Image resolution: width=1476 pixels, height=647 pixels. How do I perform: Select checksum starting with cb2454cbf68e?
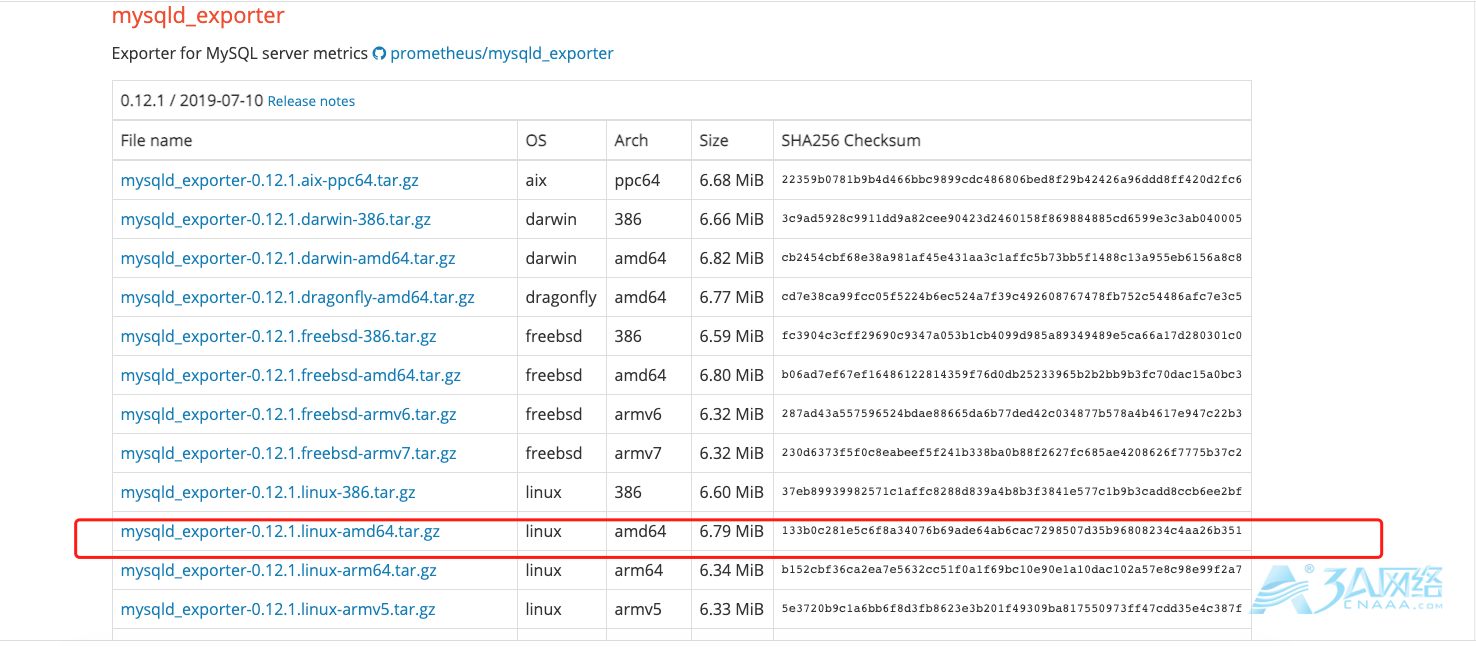point(1011,258)
